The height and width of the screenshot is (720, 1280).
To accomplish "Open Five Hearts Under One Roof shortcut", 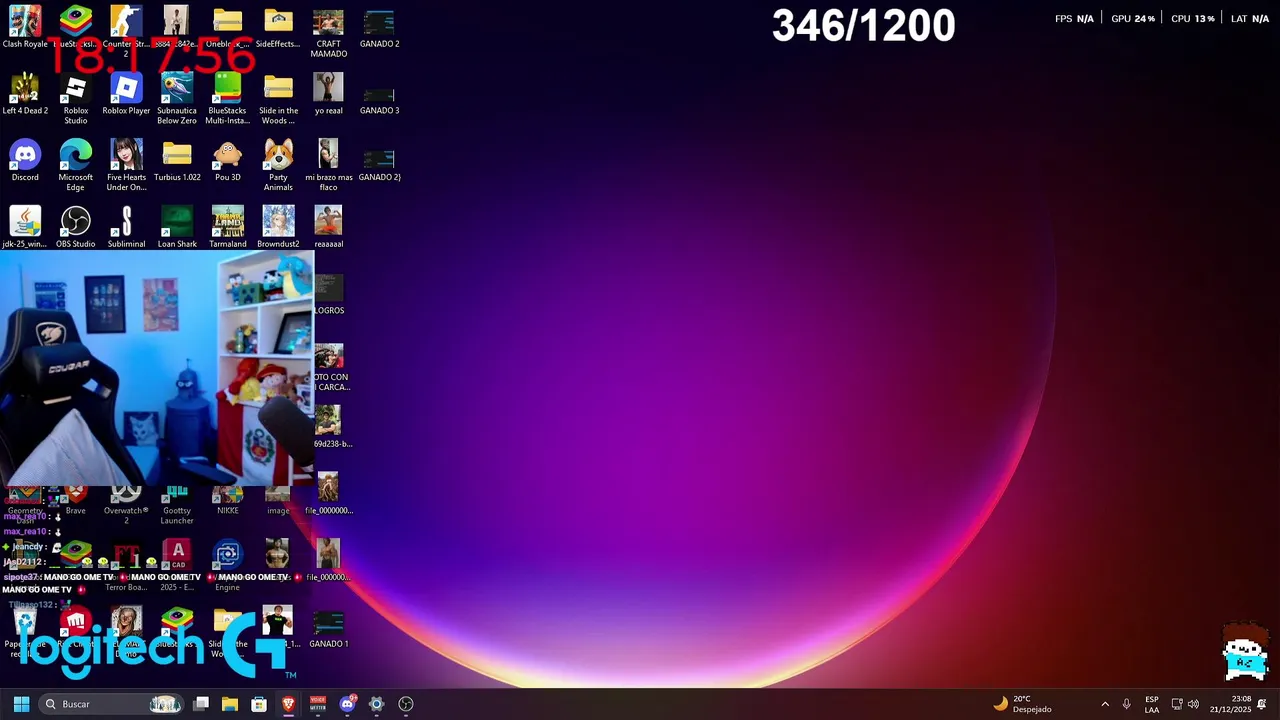I will coord(126,165).
